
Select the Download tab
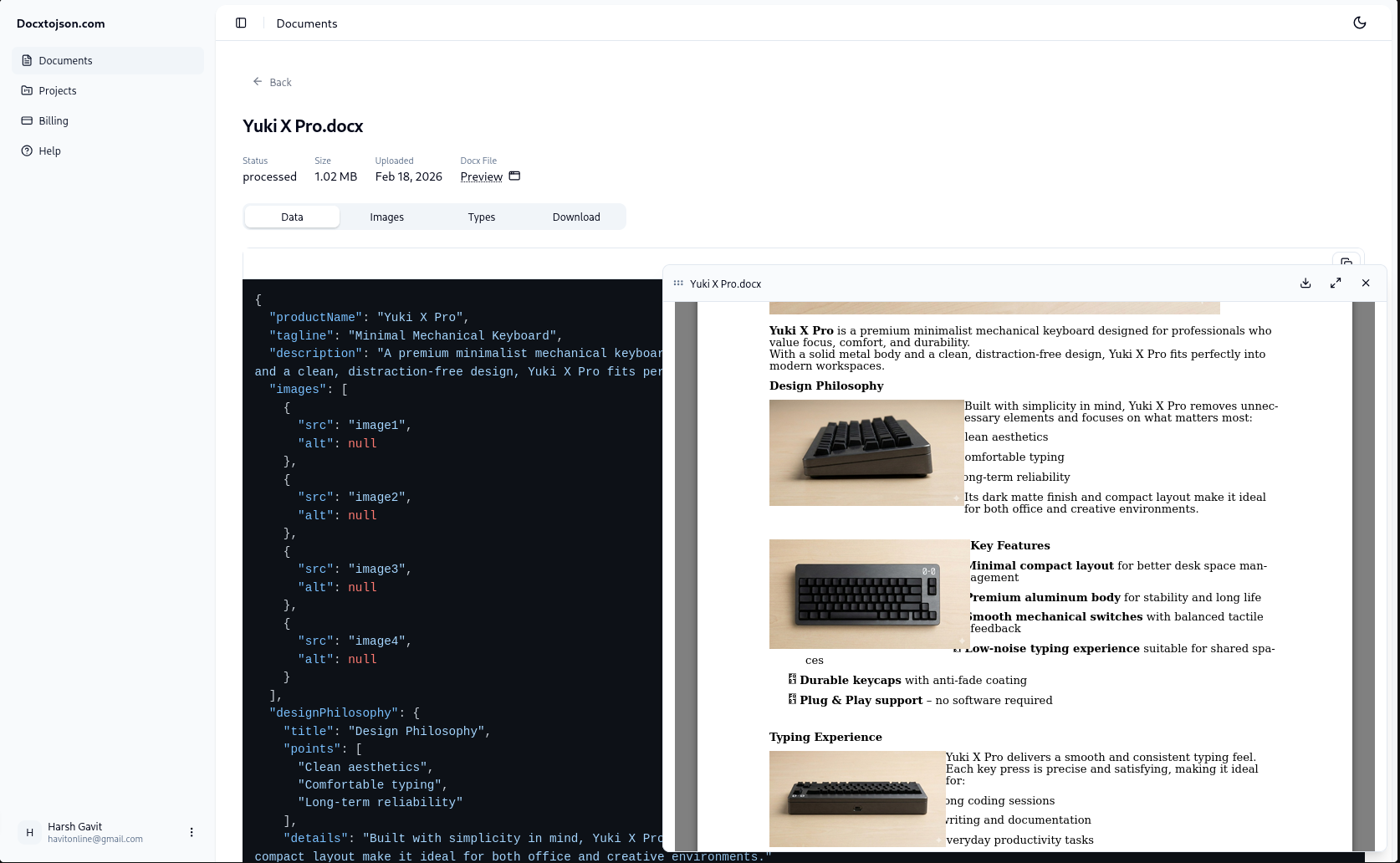coord(576,217)
